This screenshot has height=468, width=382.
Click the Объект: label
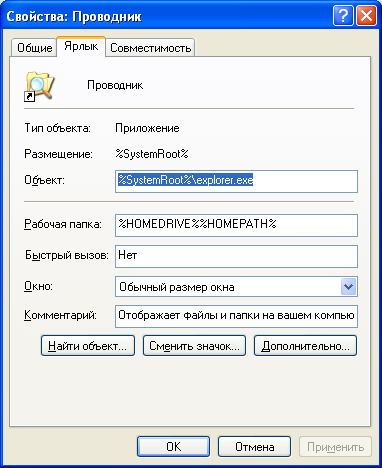coord(44,180)
